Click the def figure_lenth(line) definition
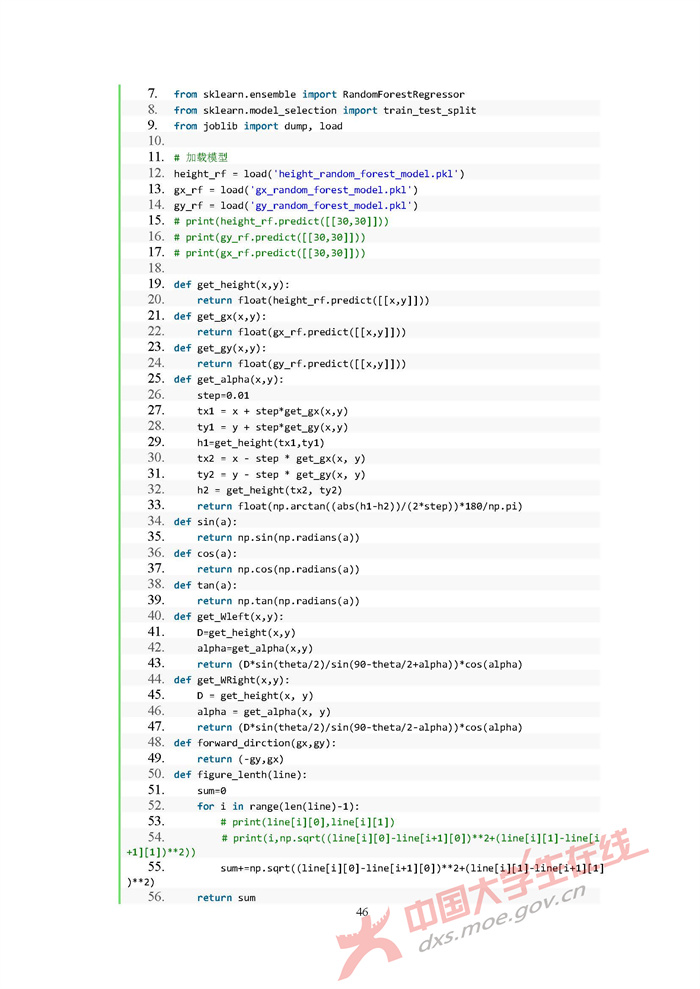This screenshot has width=700, height=989. 239,775
